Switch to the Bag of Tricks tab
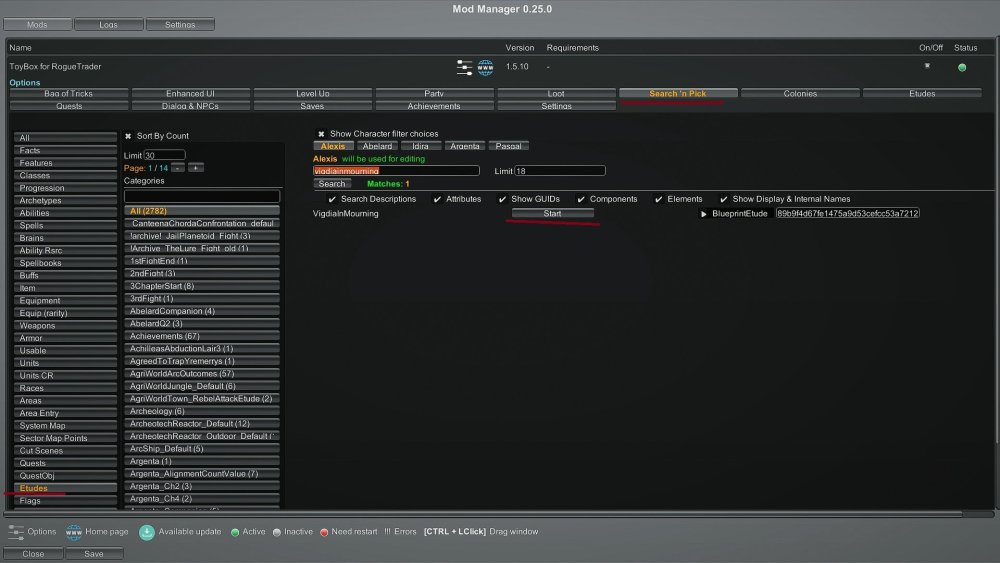This screenshot has height=563, width=1000. (69, 94)
